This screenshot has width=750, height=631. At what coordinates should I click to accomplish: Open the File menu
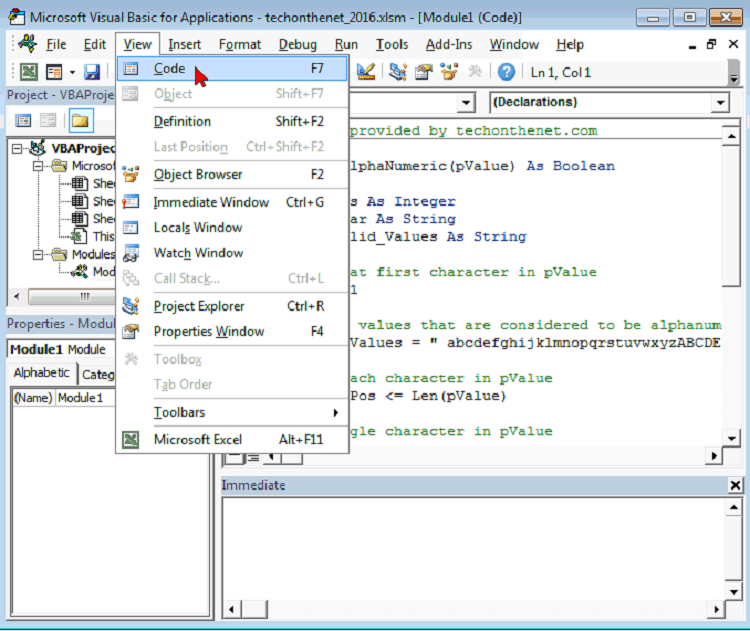pyautogui.click(x=56, y=44)
